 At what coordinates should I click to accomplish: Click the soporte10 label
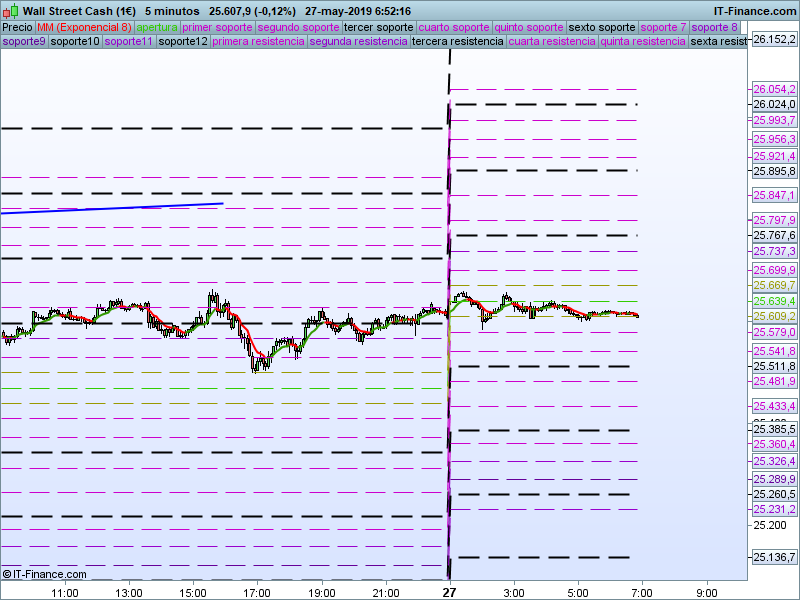[x=75, y=41]
